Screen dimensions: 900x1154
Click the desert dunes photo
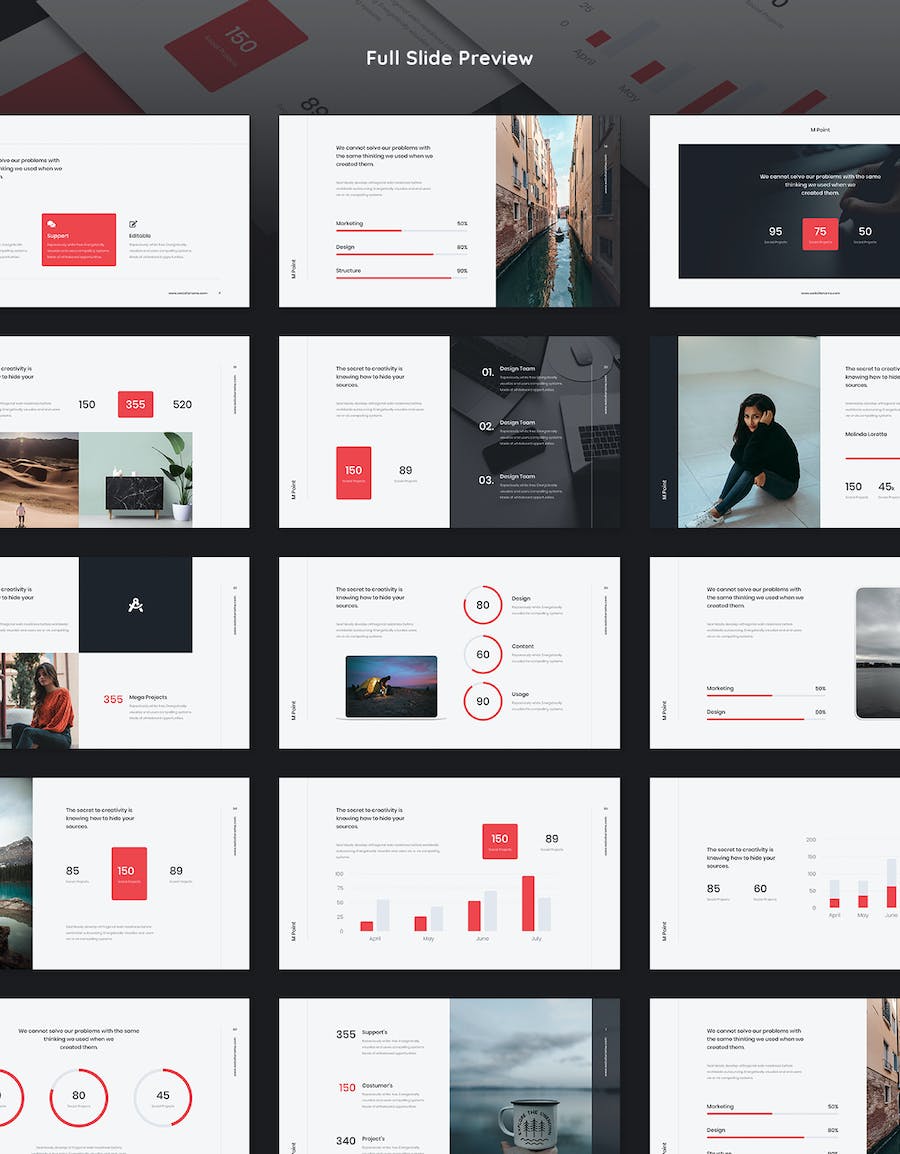pos(39,479)
